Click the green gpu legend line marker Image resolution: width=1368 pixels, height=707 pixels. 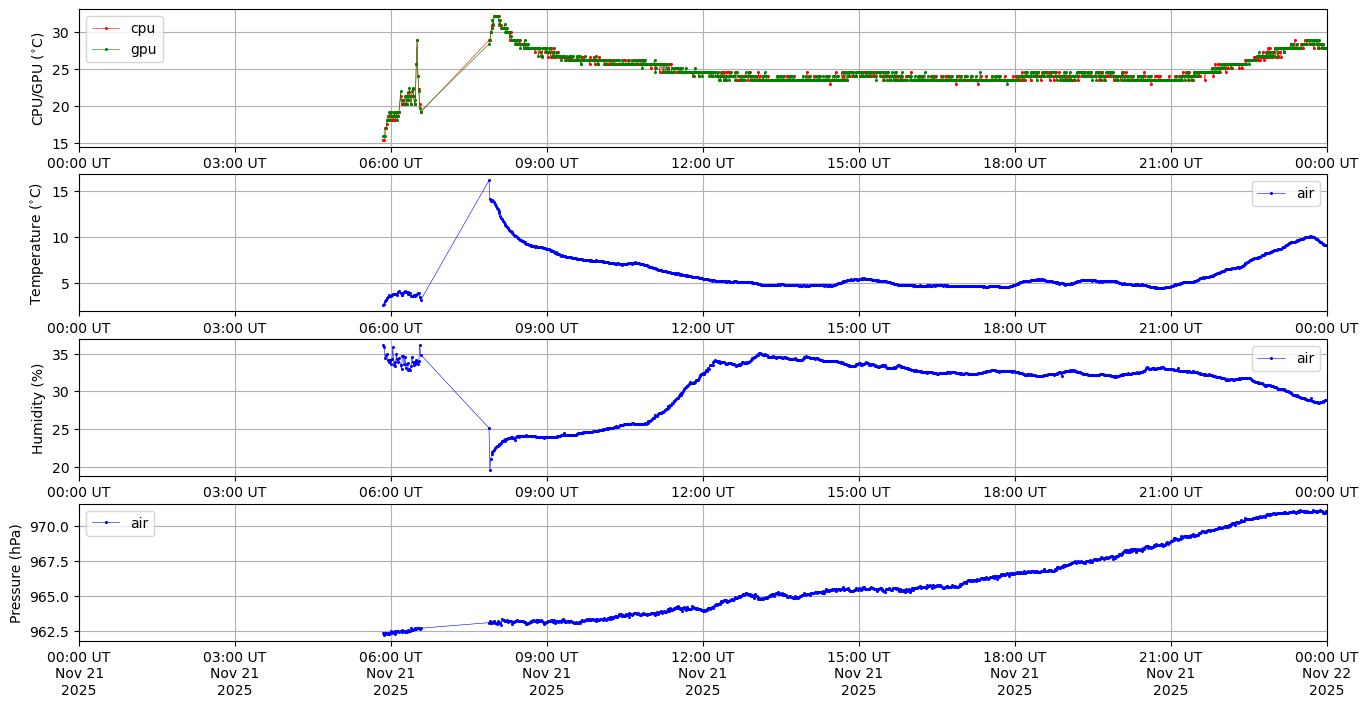point(106,48)
